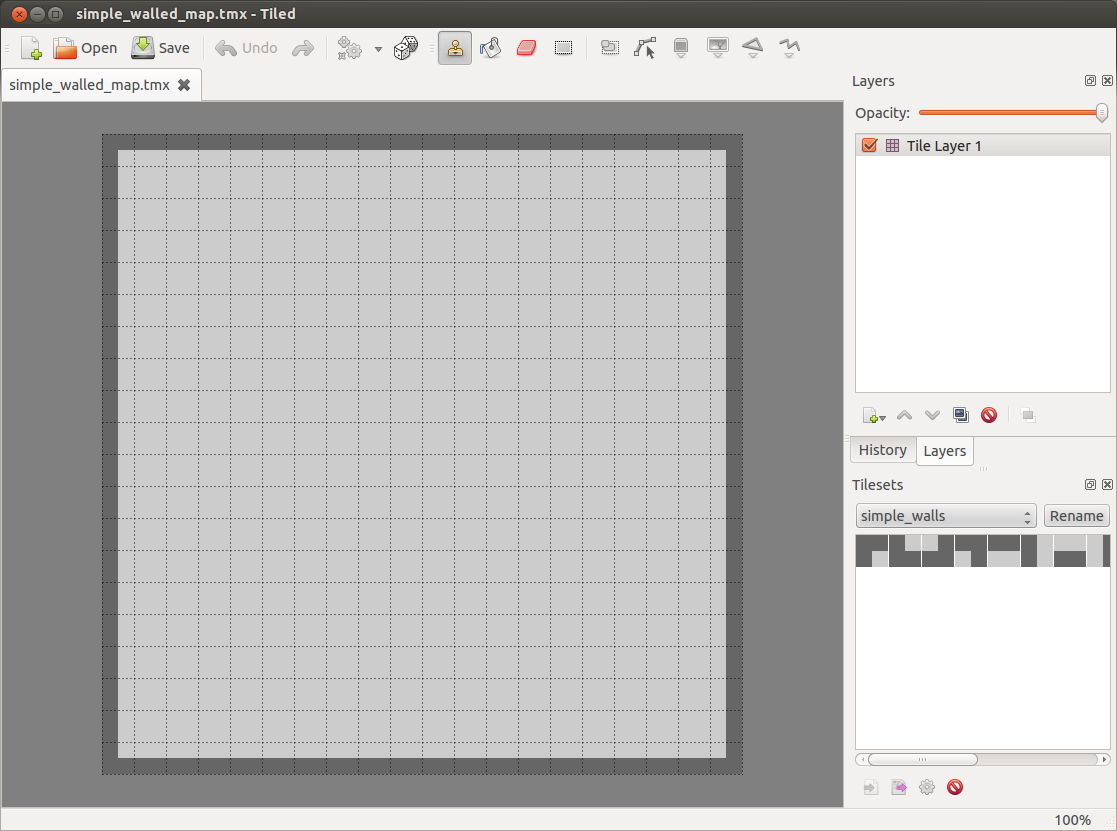The height and width of the screenshot is (831, 1117).
Task: Remove the current tileset
Action: coord(955,787)
